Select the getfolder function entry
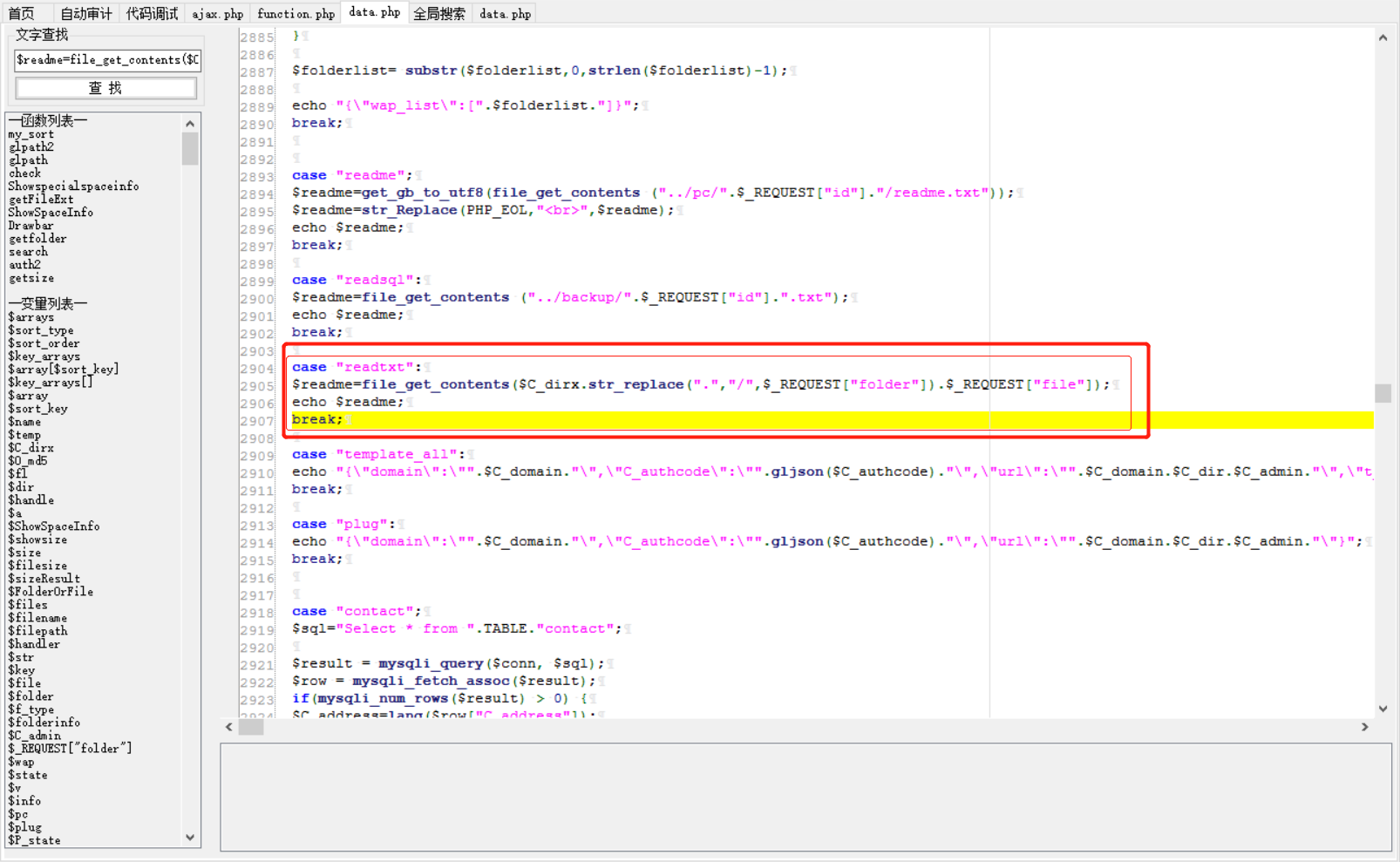The height and width of the screenshot is (862, 1400). point(37,238)
